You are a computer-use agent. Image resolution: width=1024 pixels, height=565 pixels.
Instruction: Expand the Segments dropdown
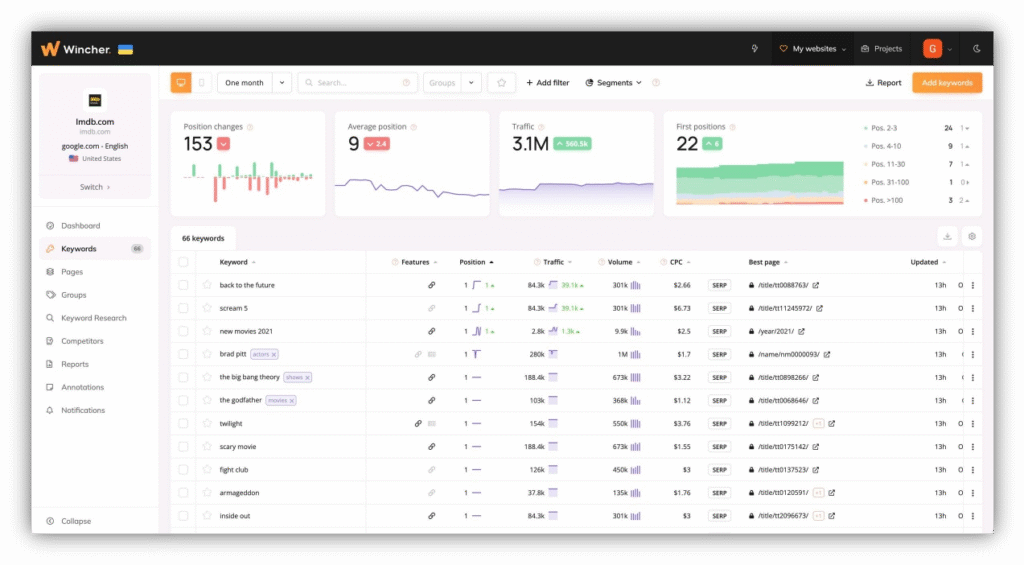click(613, 83)
